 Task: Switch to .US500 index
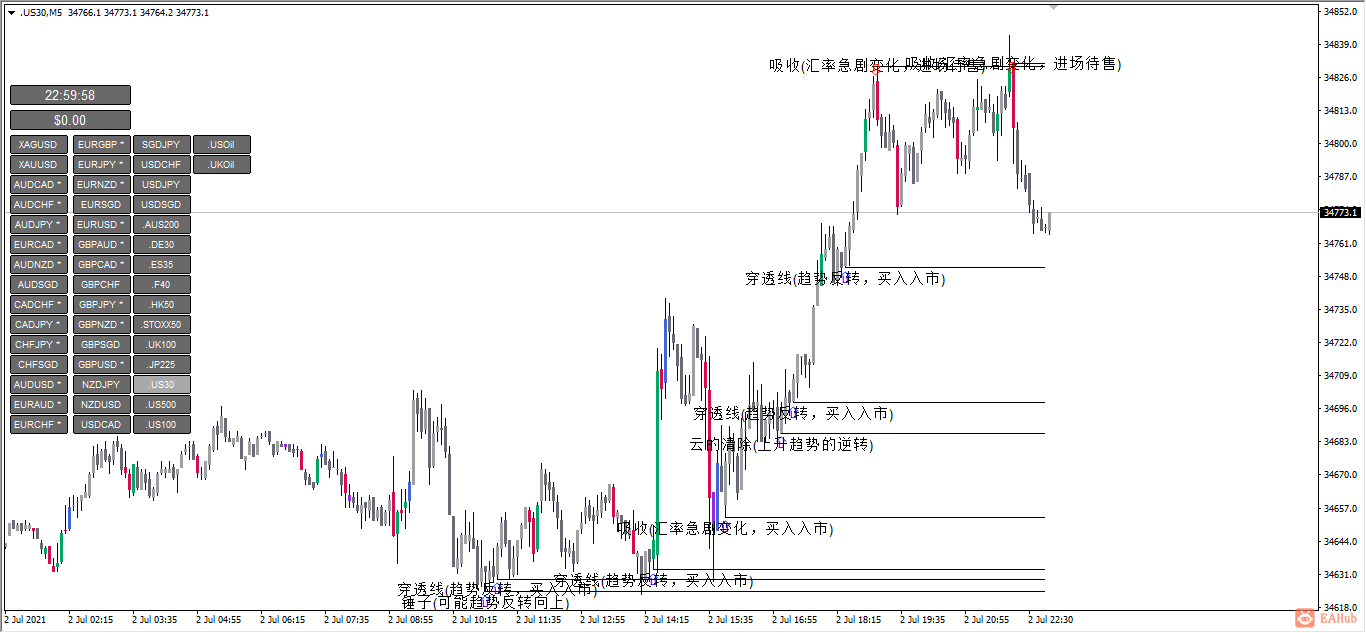point(161,405)
